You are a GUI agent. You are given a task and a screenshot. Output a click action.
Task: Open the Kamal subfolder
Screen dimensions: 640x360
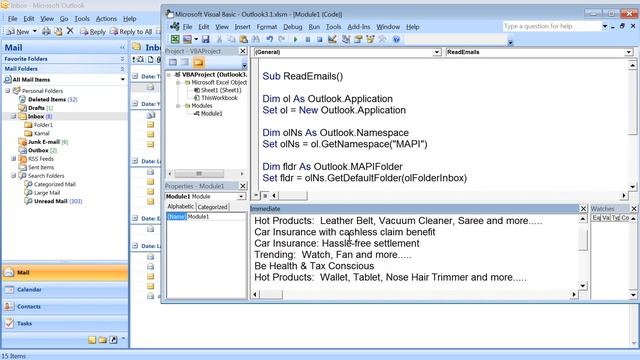point(42,133)
